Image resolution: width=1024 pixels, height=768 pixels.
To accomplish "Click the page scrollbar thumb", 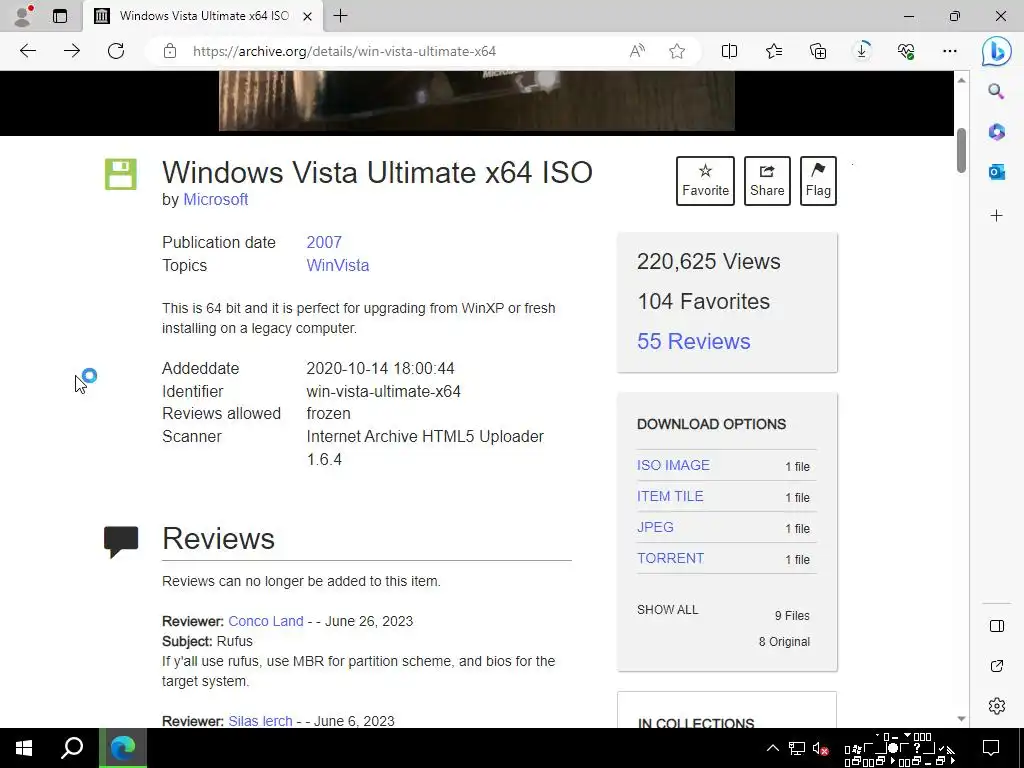I will tap(961, 150).
